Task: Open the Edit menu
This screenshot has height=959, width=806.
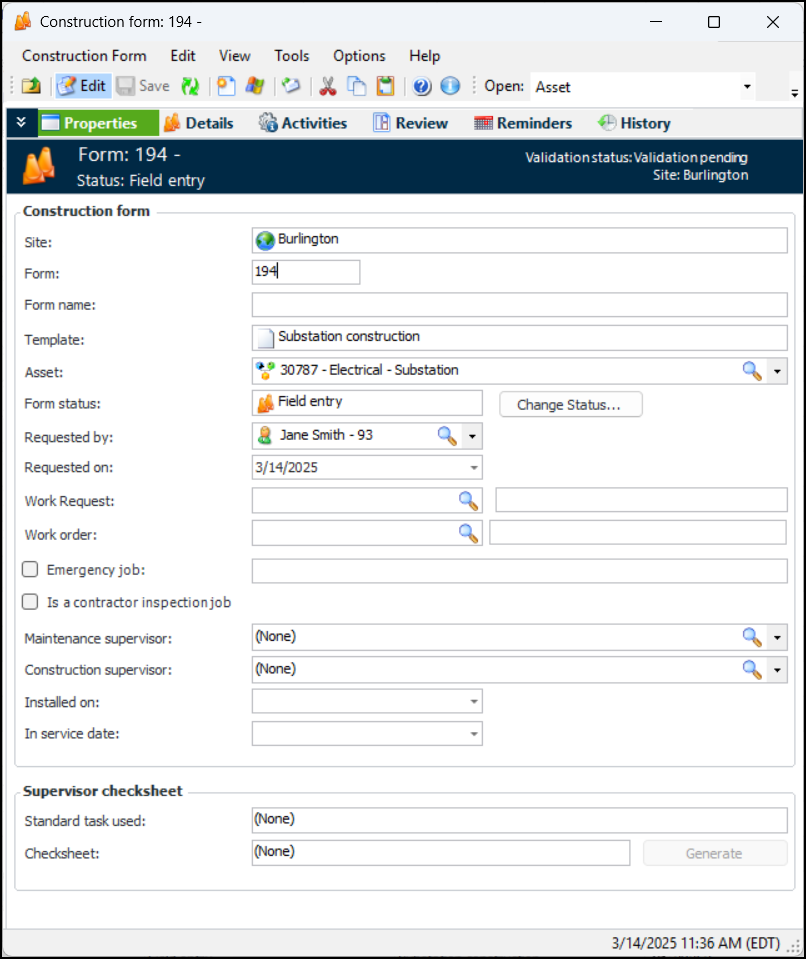Action: point(183,56)
